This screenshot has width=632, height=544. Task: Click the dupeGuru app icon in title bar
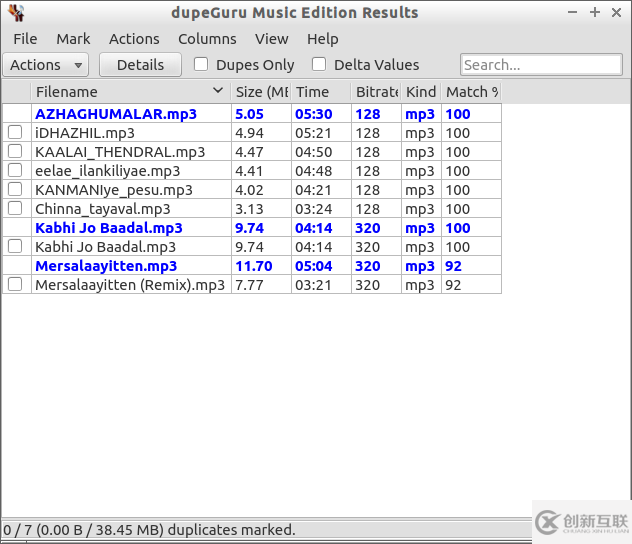(x=17, y=12)
